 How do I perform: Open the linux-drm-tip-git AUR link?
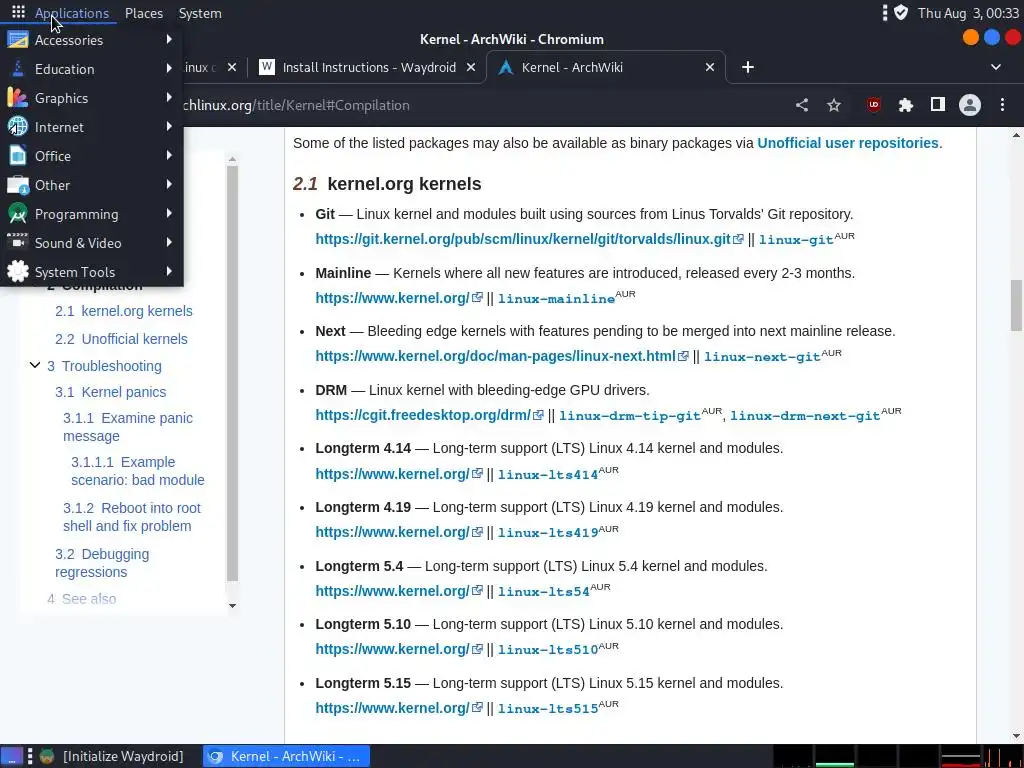(630, 415)
